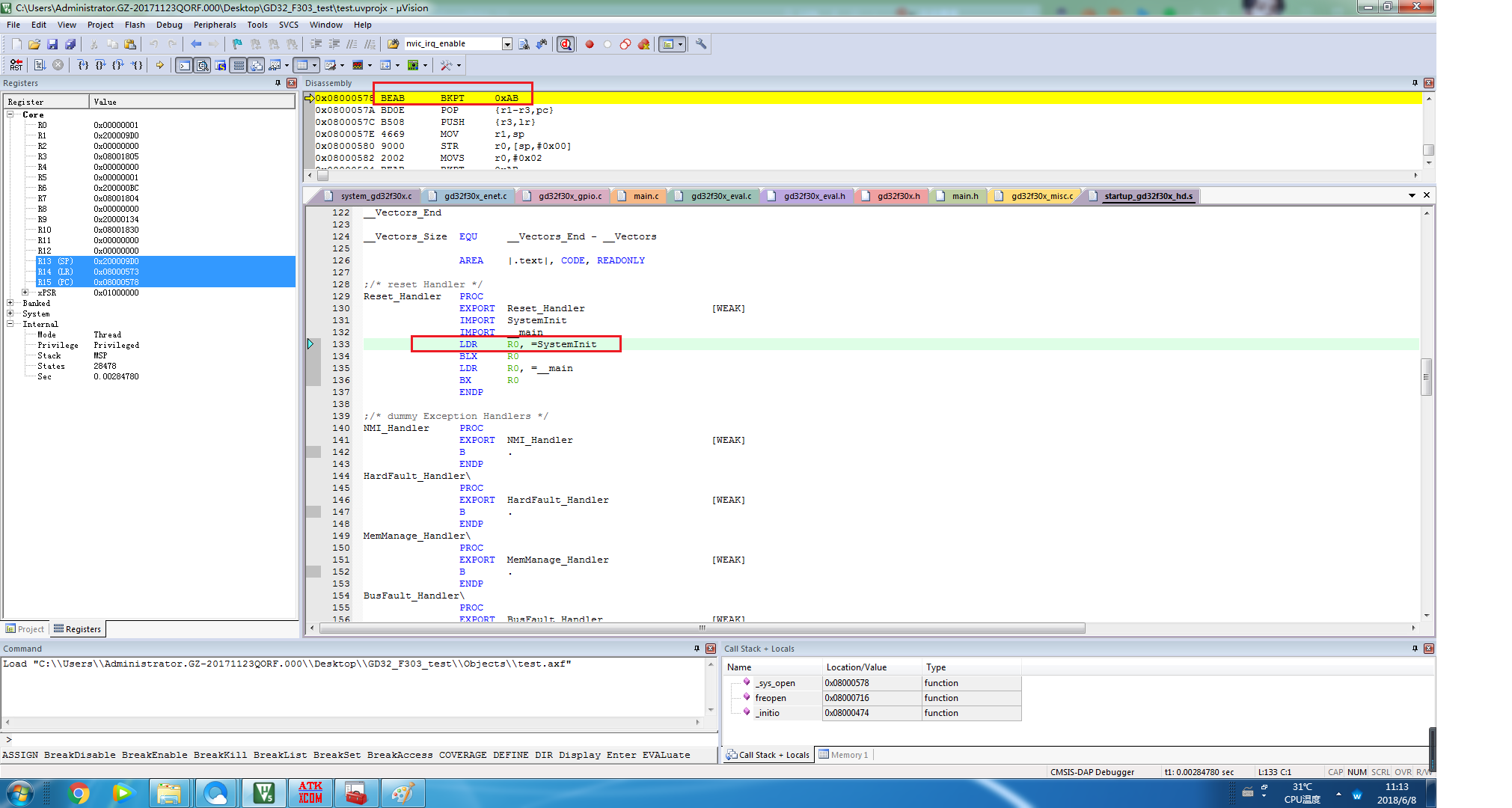1512x808 pixels.
Task: Close the active editor tab
Action: pyautogui.click(x=1427, y=195)
